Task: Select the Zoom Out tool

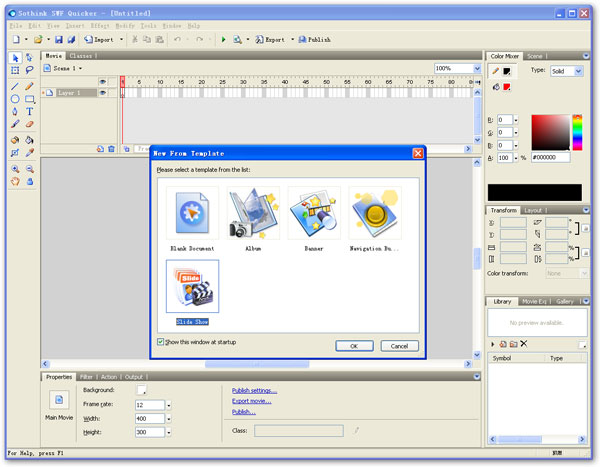Action: (x=29, y=169)
